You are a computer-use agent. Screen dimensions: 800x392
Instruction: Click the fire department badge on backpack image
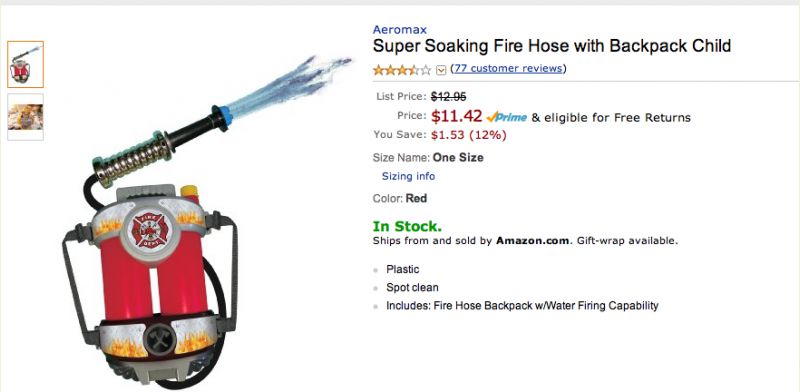[x=149, y=231]
